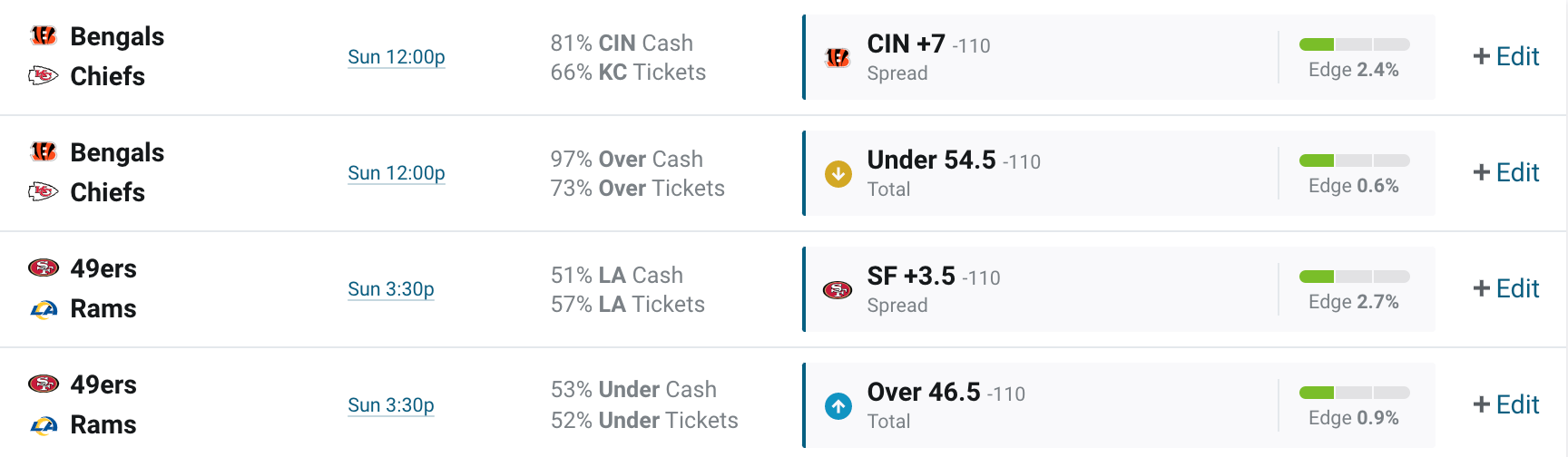Edit the SF +3.5 spread pick
The image size is (1568, 457).
click(1506, 288)
